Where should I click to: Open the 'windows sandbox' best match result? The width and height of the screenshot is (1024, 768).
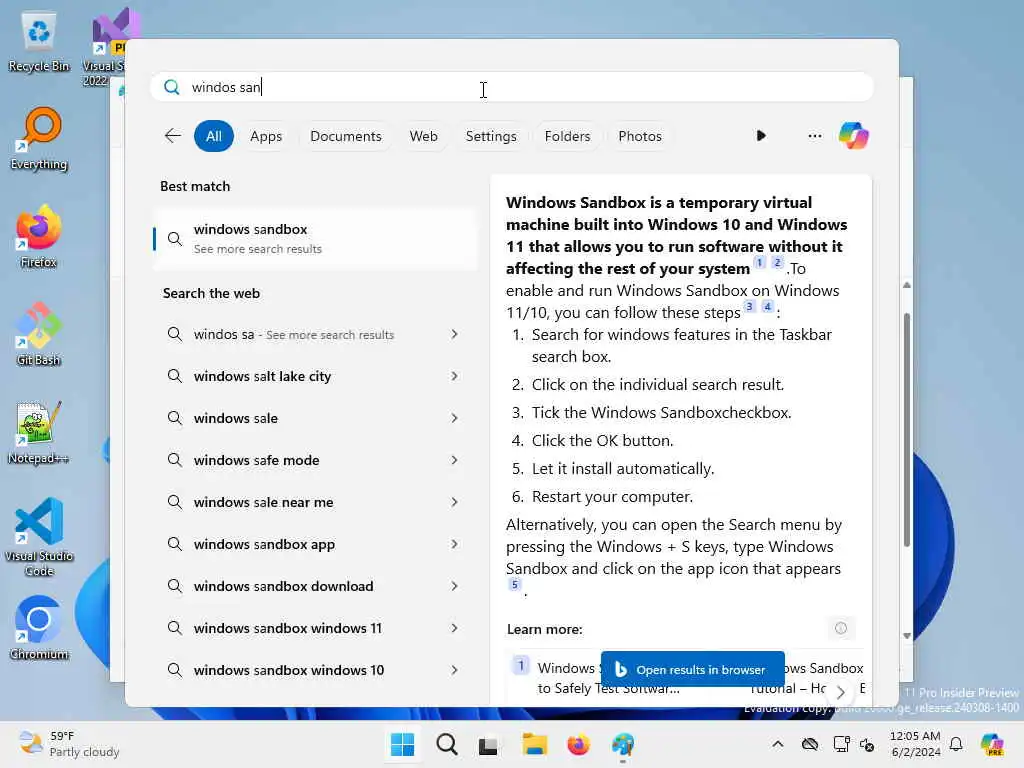(x=315, y=238)
